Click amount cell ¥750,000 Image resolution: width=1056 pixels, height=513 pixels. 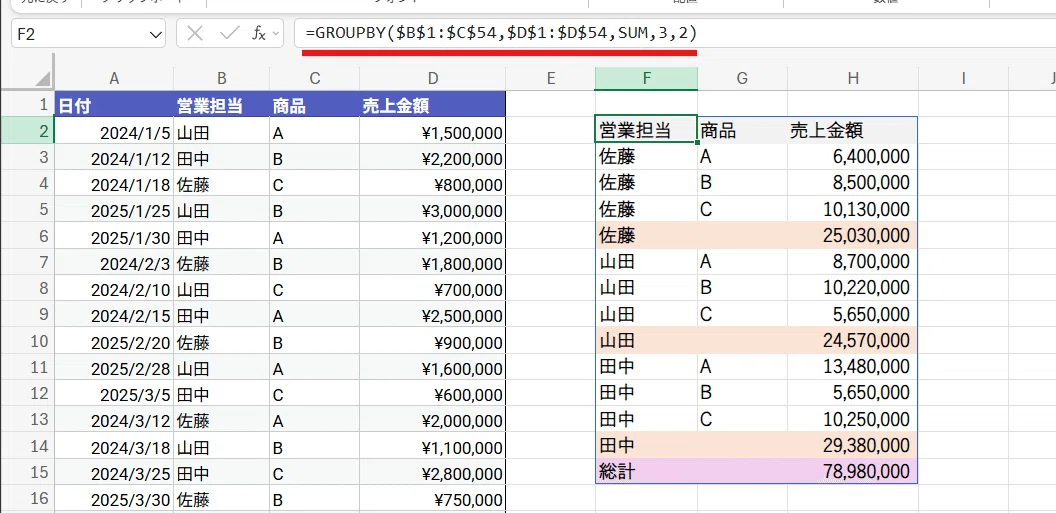(x=432, y=499)
